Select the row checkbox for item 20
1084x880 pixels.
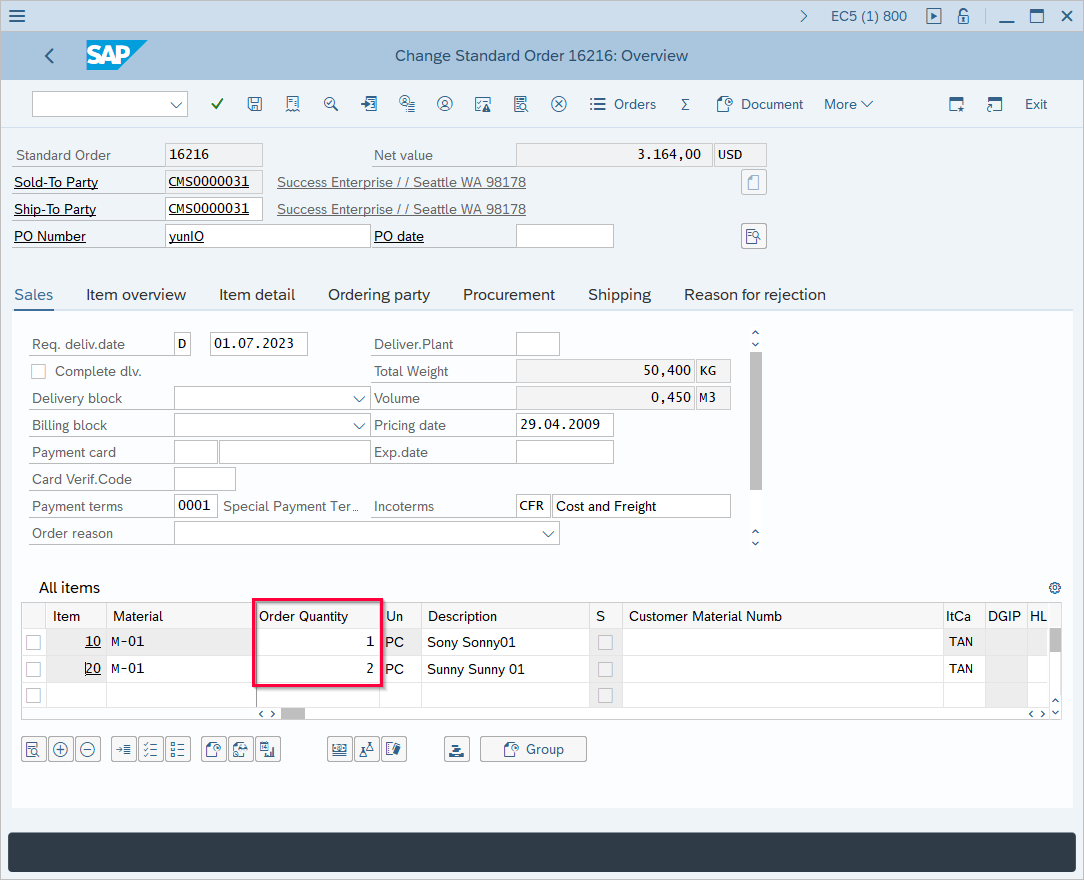[x=33, y=670]
